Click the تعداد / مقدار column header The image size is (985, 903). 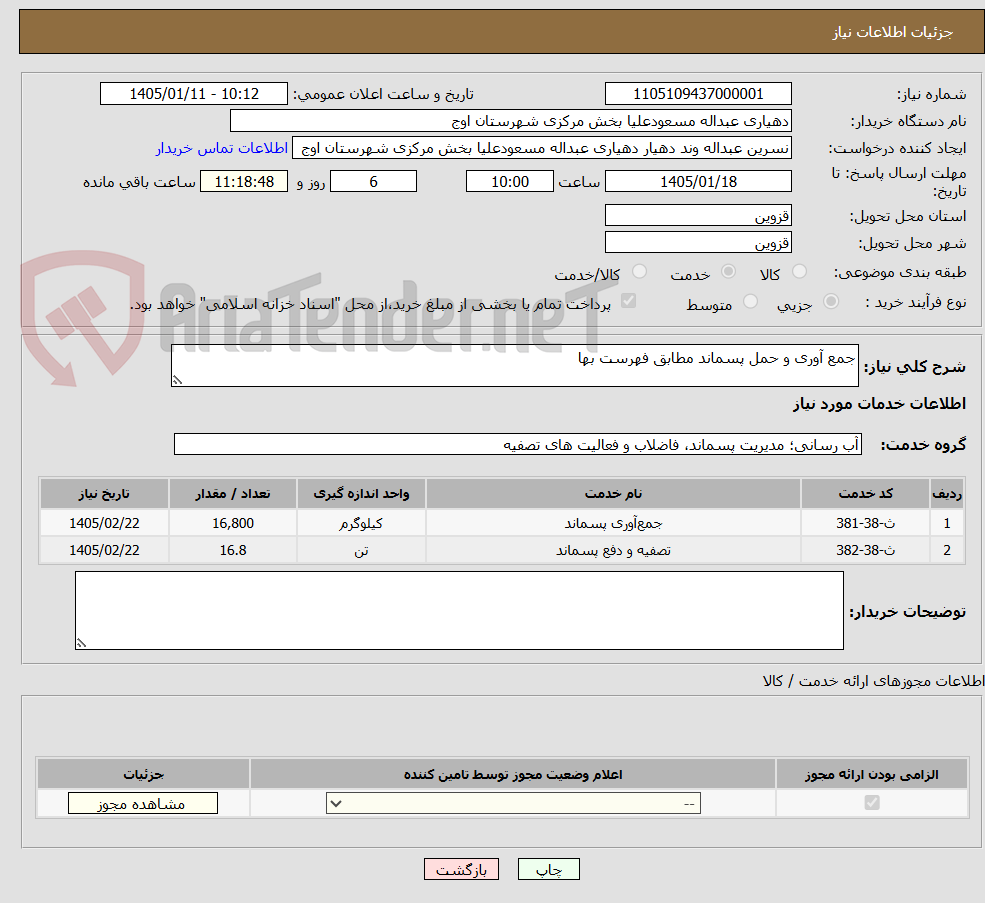click(x=232, y=494)
